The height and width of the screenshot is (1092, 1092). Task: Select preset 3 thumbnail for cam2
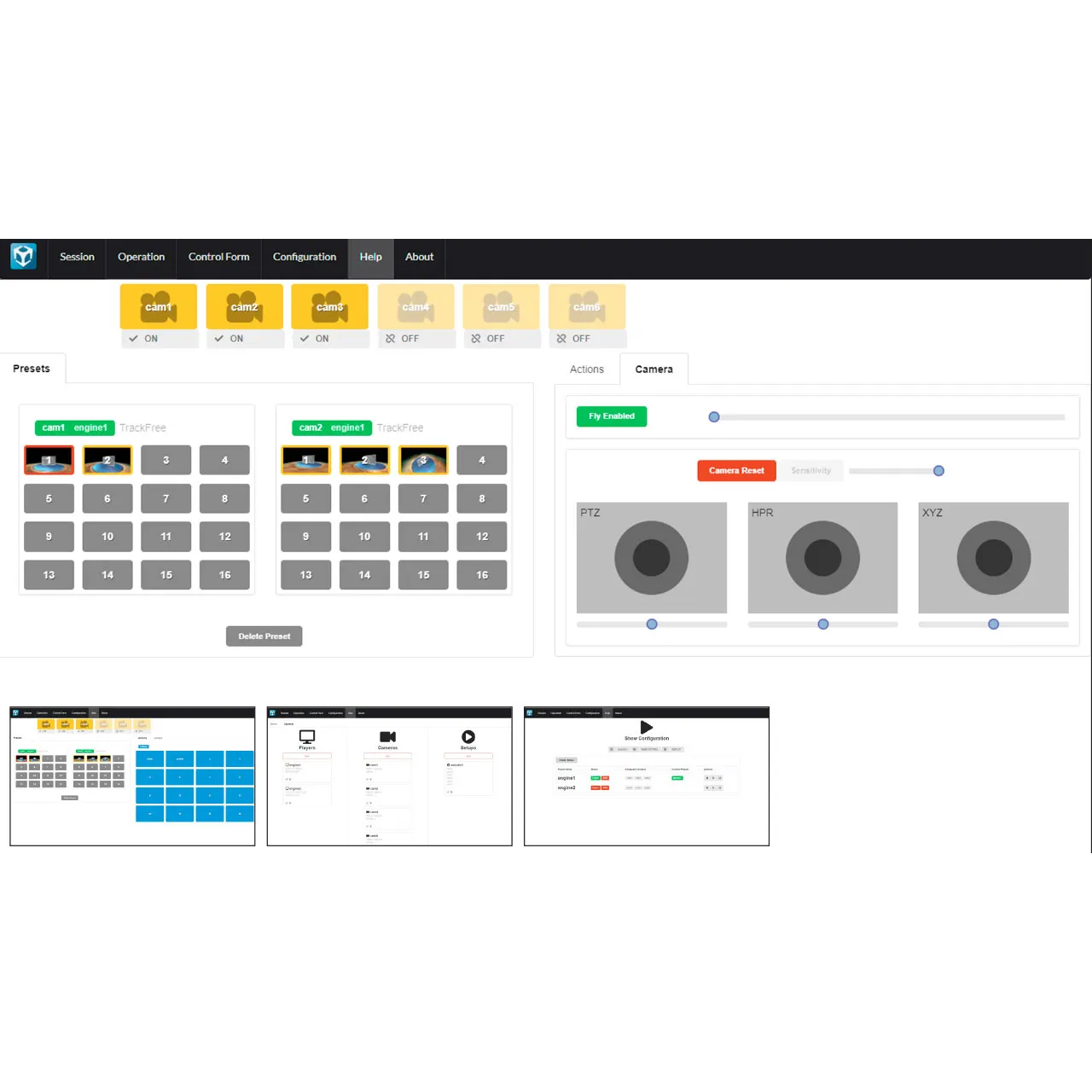pyautogui.click(x=423, y=460)
